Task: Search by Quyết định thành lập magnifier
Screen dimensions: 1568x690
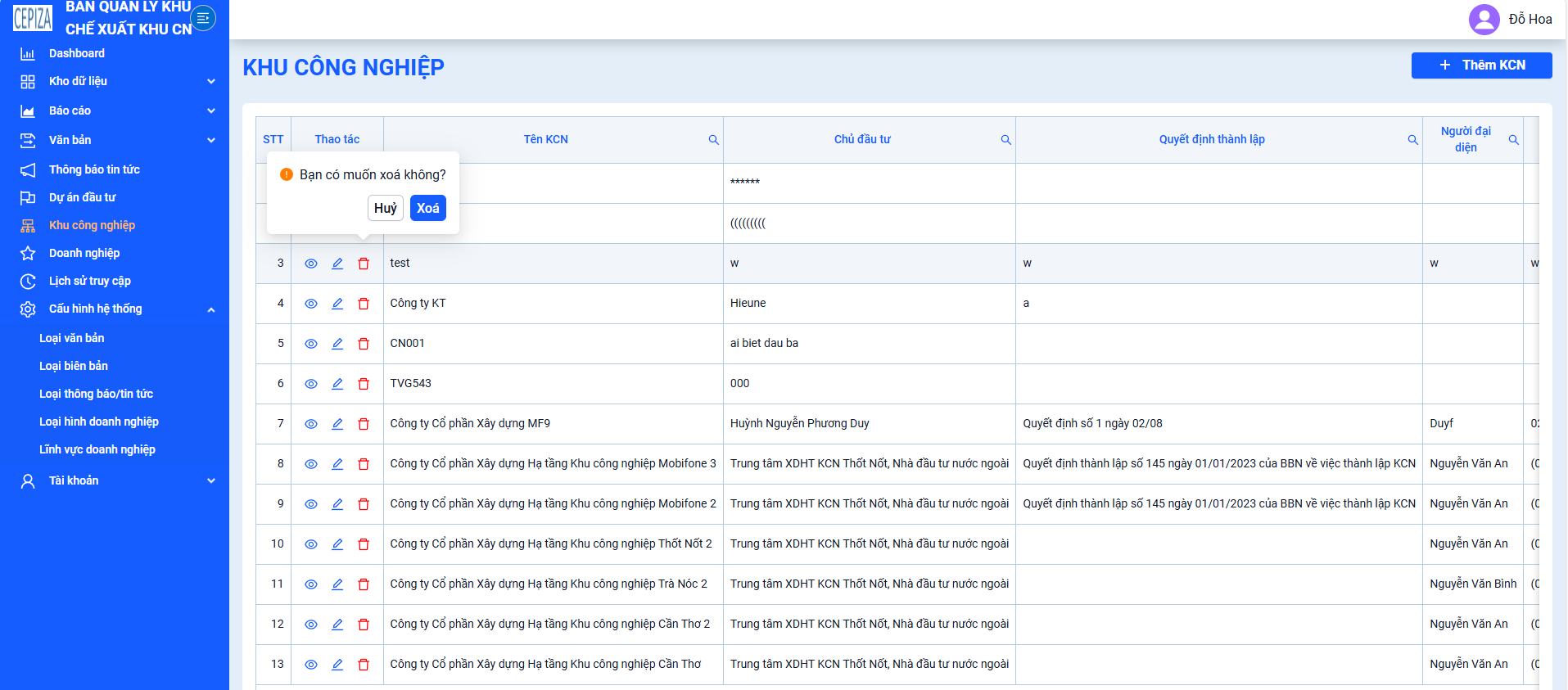Action: (x=1412, y=140)
